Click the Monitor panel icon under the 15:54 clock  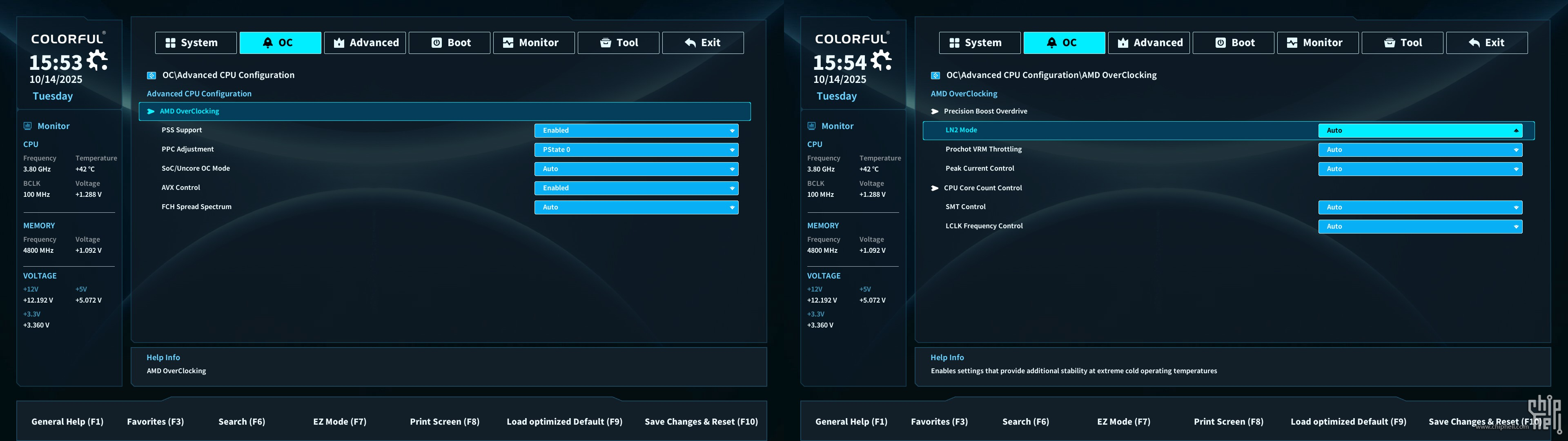(x=811, y=126)
